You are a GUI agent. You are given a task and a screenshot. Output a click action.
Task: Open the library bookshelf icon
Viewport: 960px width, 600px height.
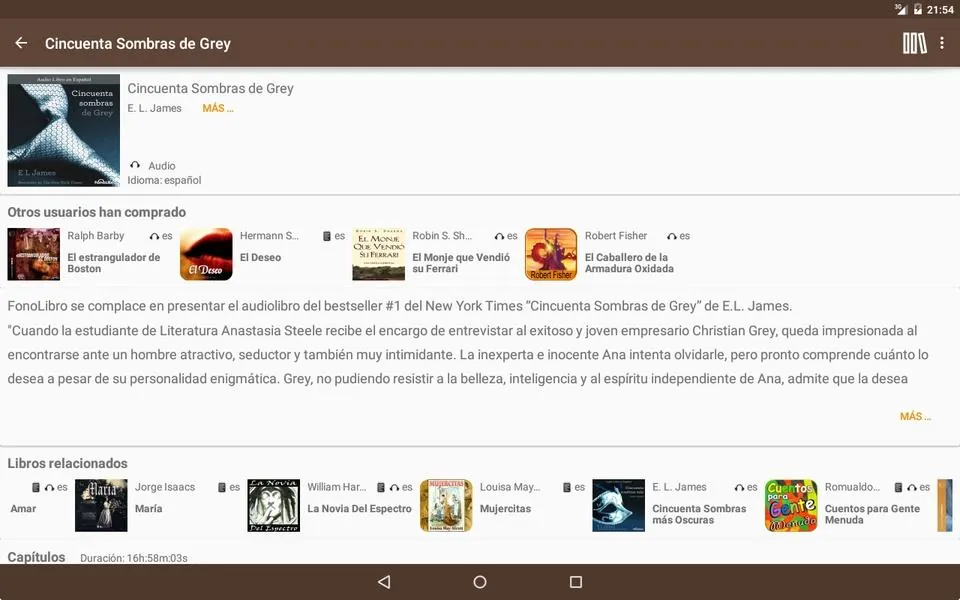[914, 43]
